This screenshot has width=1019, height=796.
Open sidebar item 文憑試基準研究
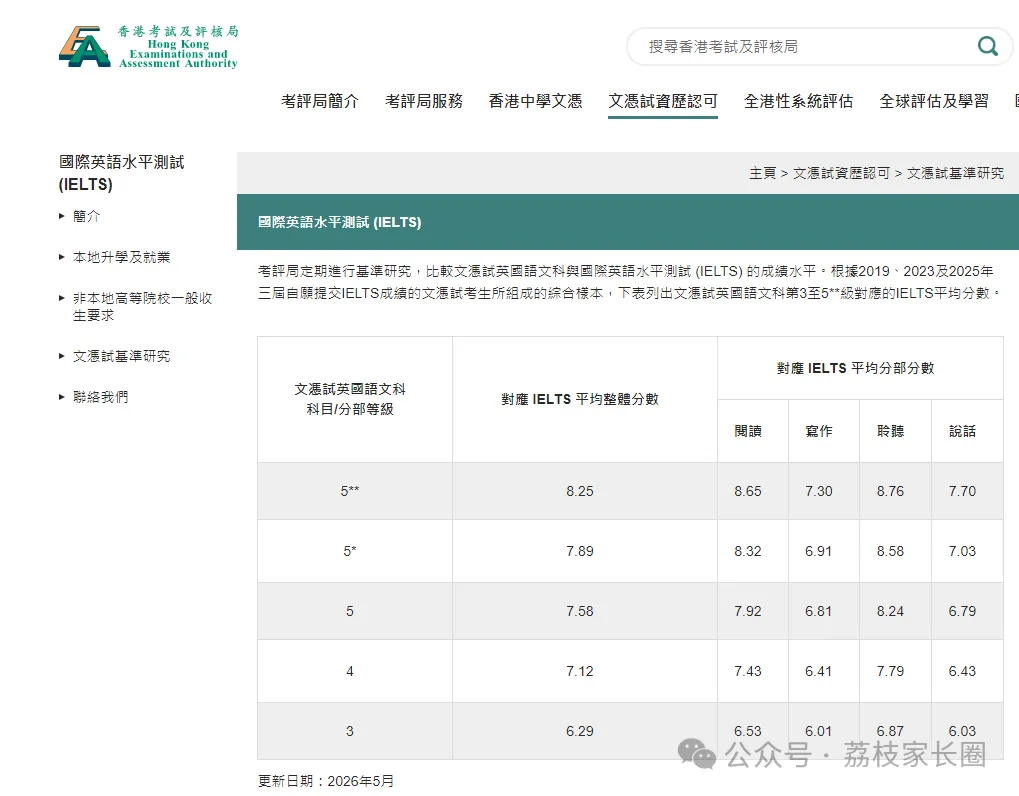pyautogui.click(x=122, y=356)
